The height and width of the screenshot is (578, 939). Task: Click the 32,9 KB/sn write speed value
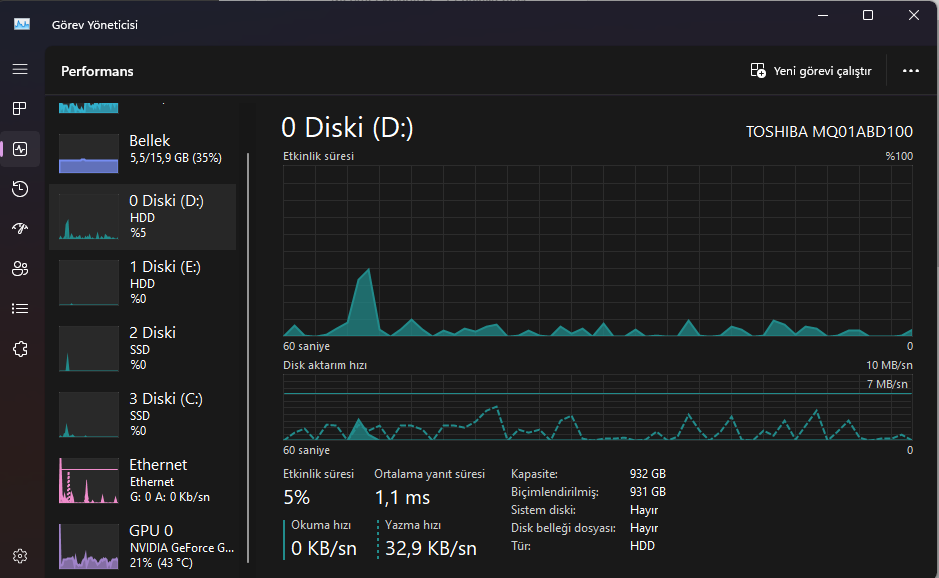[x=431, y=548]
